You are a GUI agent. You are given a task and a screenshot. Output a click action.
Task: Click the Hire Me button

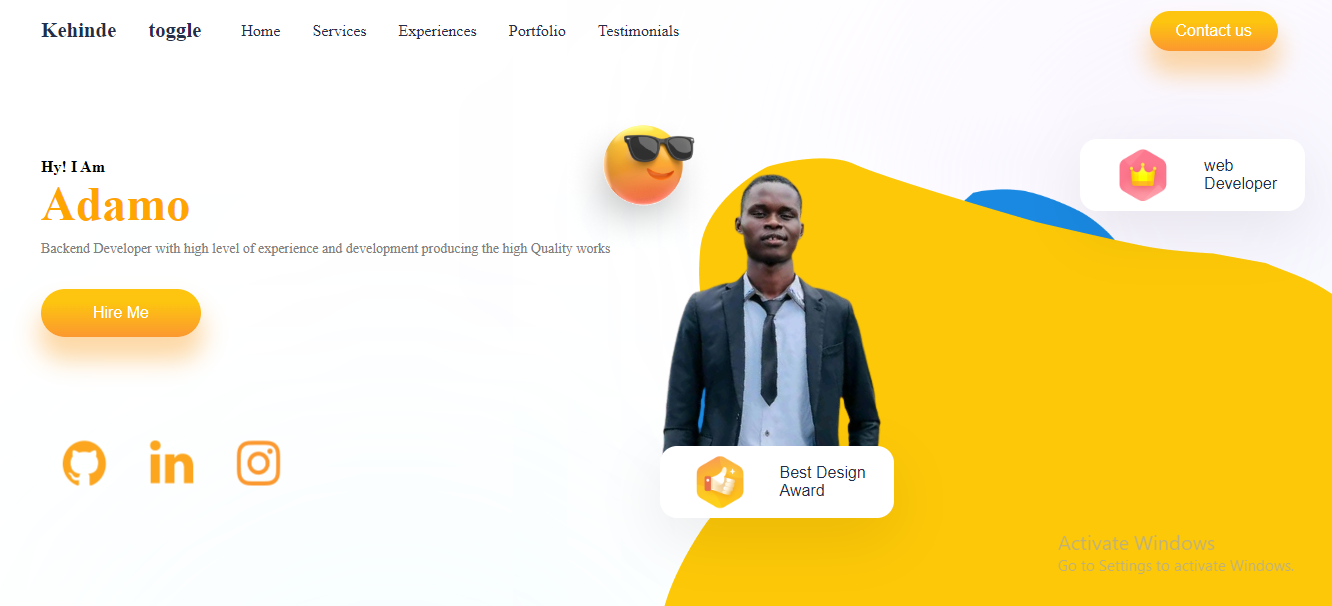121,313
